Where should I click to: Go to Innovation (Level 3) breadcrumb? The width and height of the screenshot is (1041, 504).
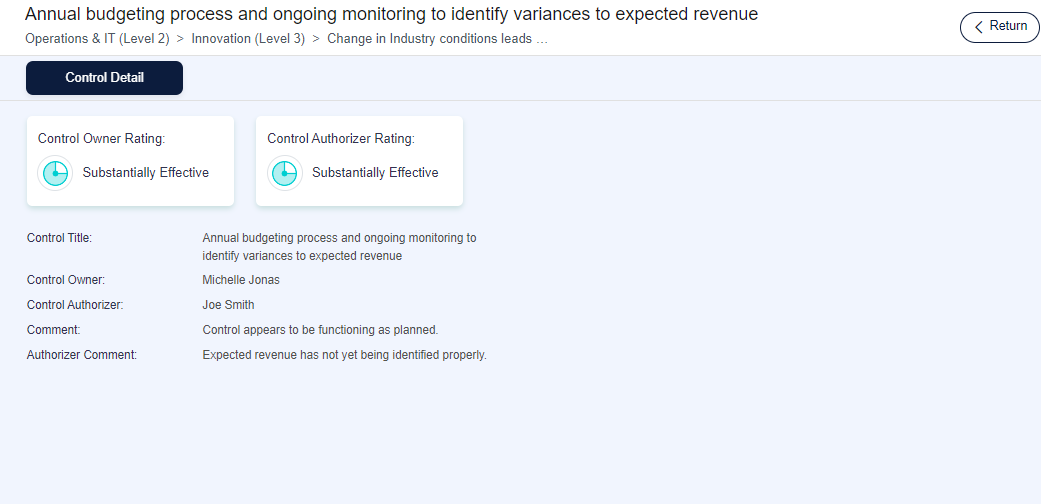point(248,39)
